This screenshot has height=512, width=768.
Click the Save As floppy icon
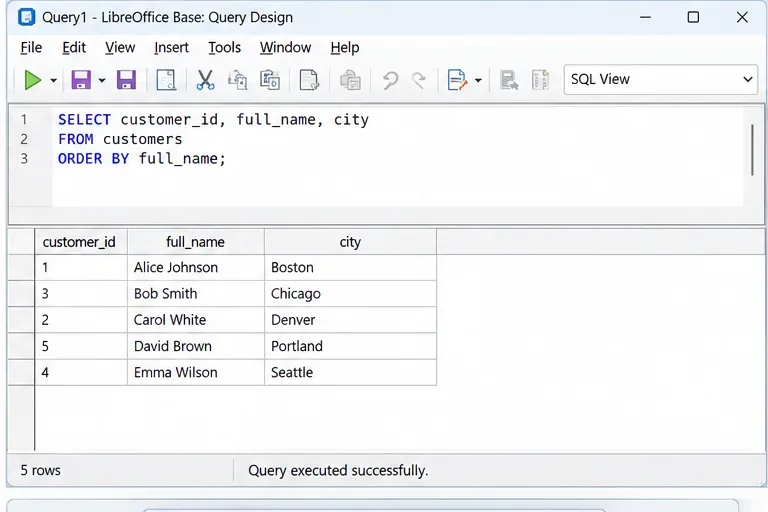pos(126,80)
